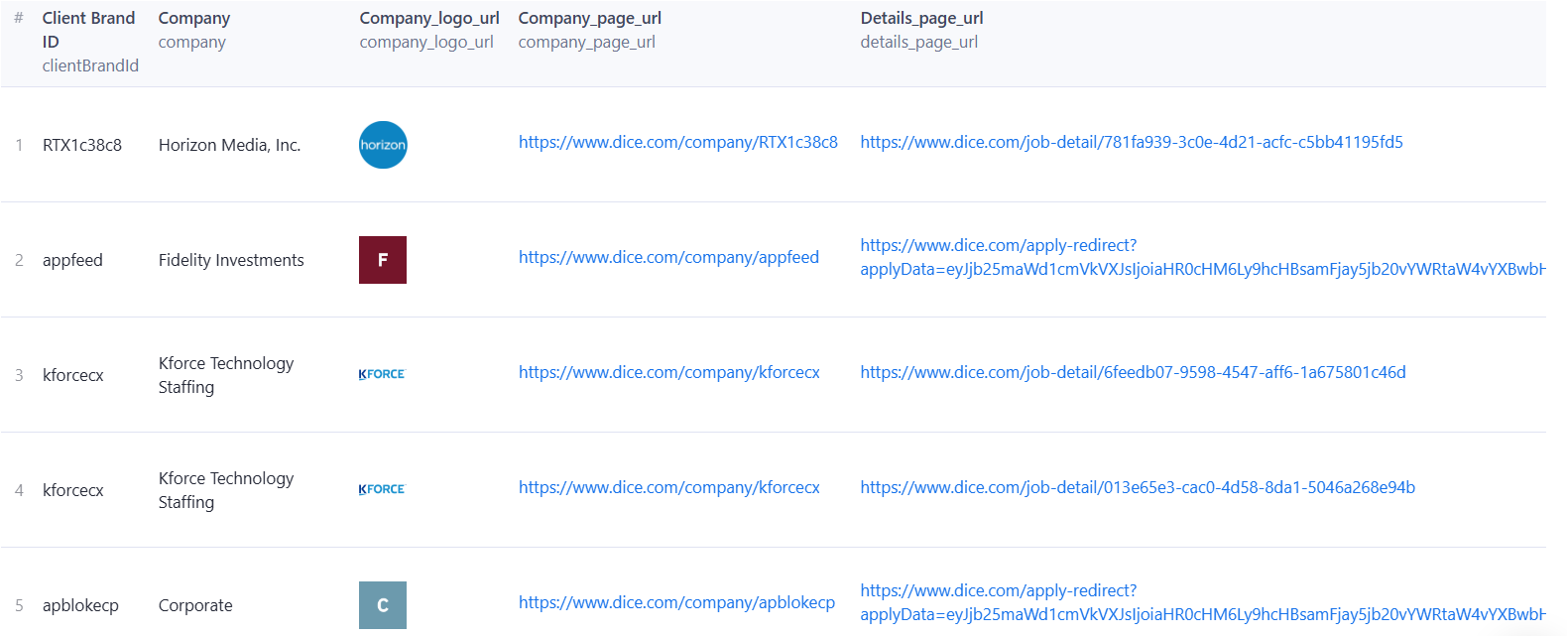Image resolution: width=1568 pixels, height=637 pixels.
Task: Open job-detail link ending c5bb41195fd5
Action: coord(1132,142)
